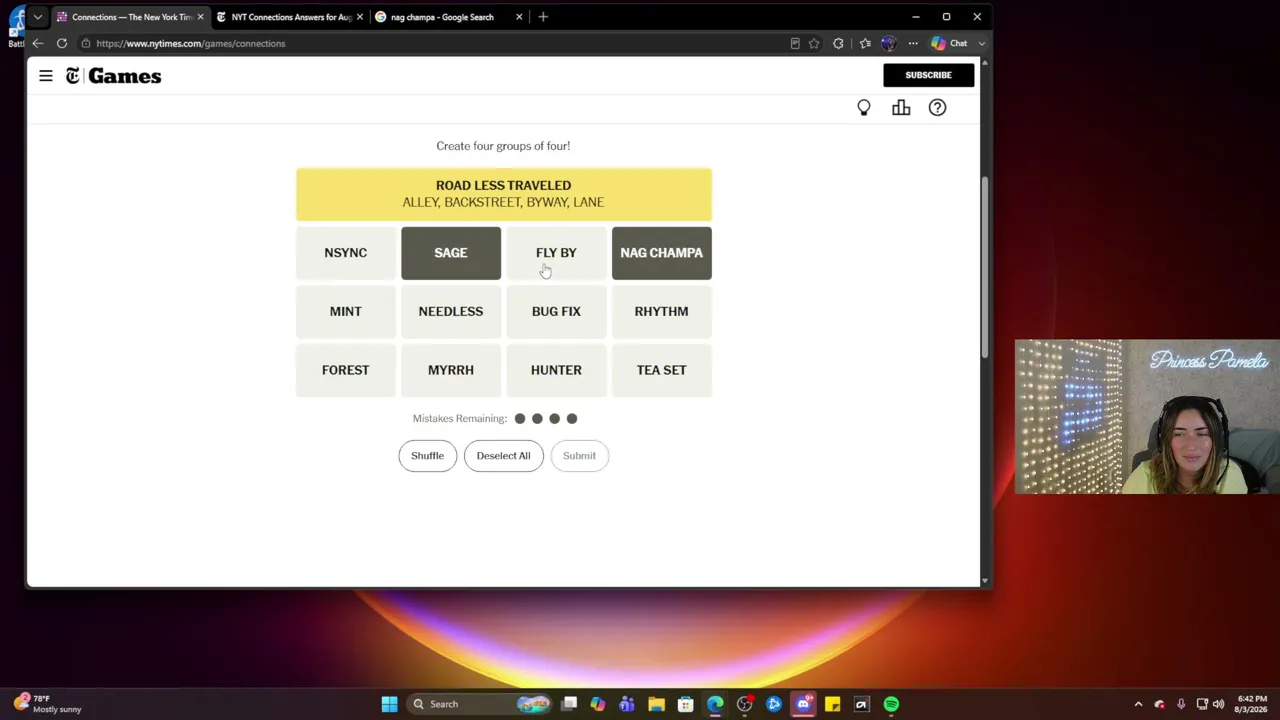Open a new browser tab with plus

[543, 17]
